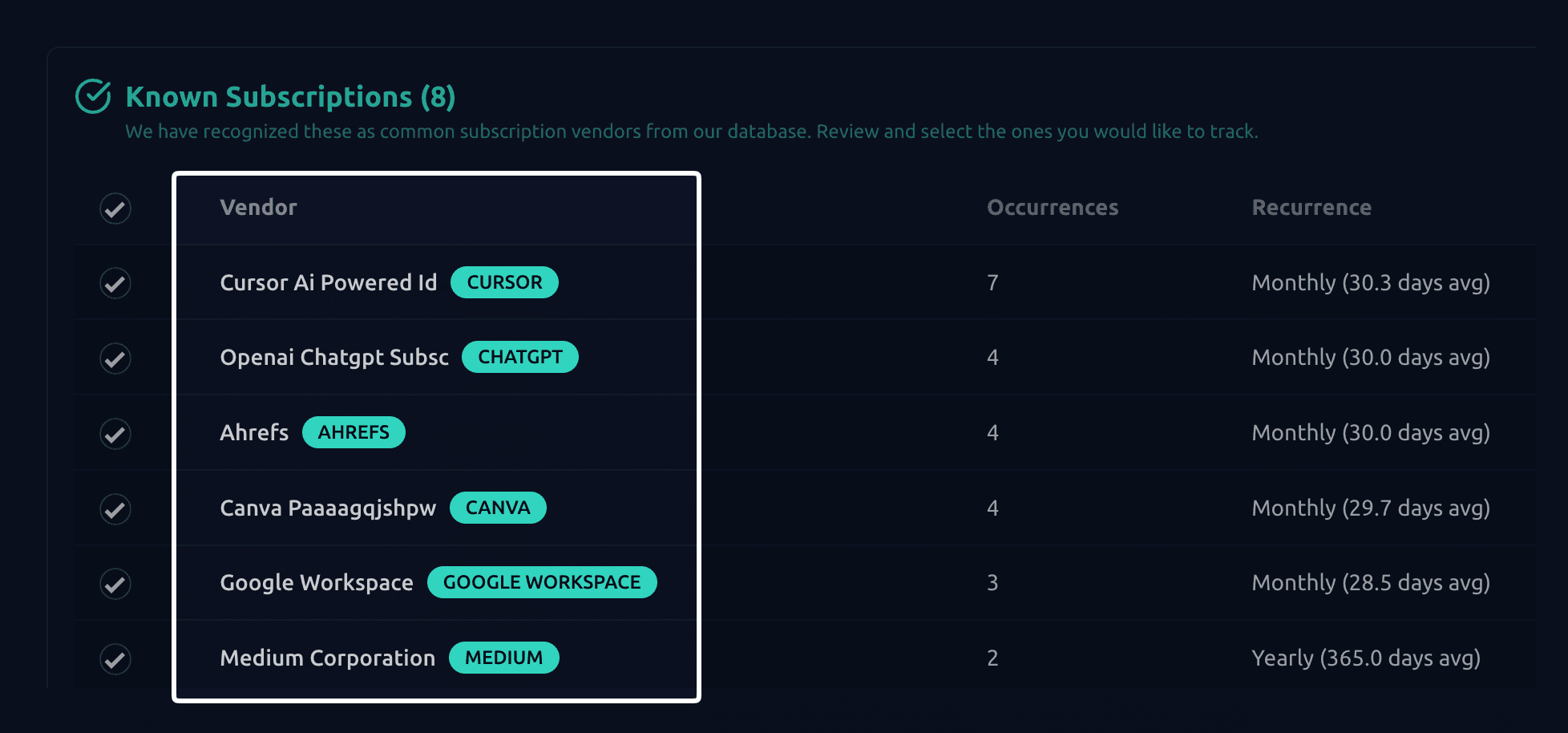1568x733 pixels.
Task: Click the CURSOR vendor tag
Action: pos(504,282)
